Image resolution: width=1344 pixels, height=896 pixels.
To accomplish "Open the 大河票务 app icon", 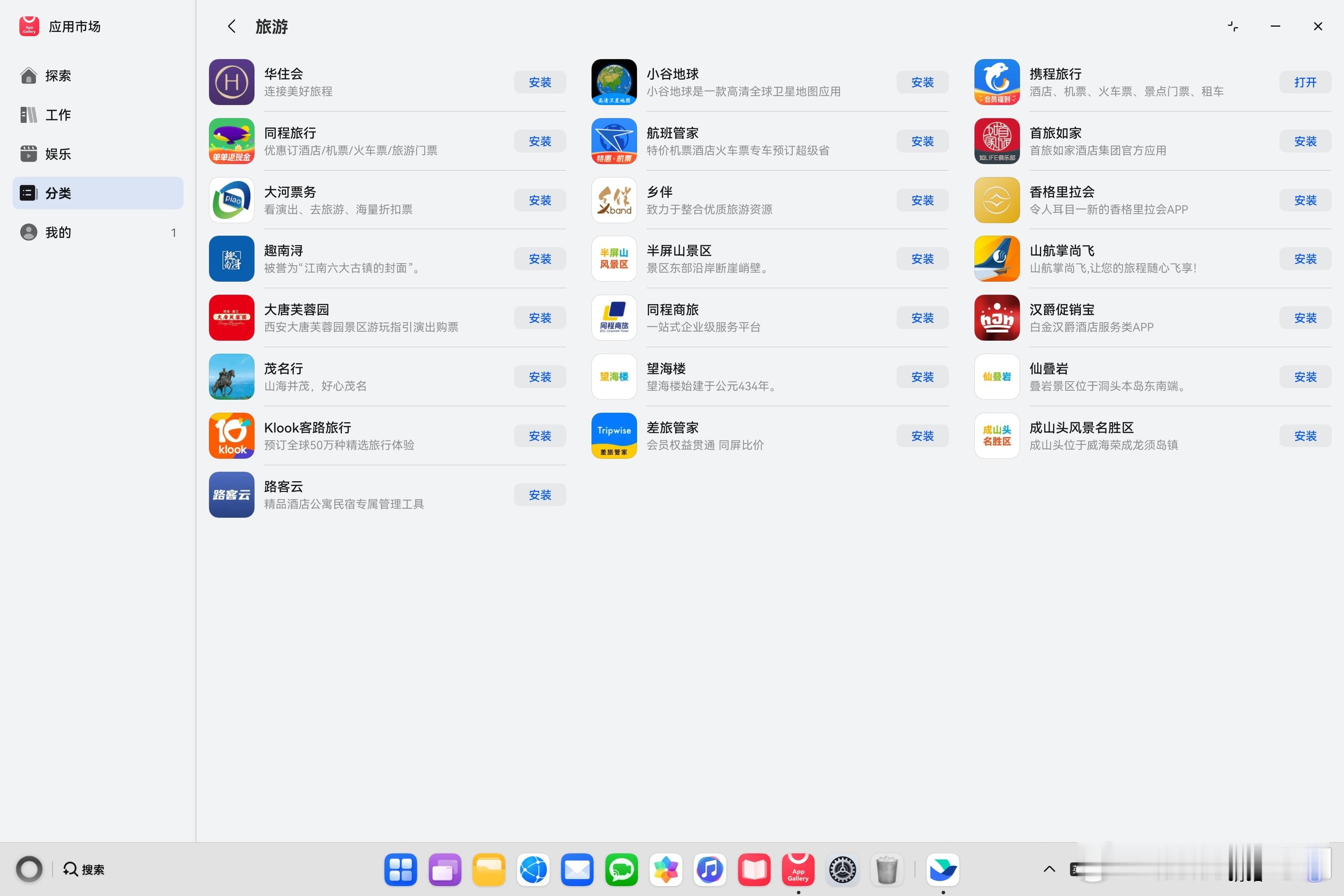I will click(231, 200).
